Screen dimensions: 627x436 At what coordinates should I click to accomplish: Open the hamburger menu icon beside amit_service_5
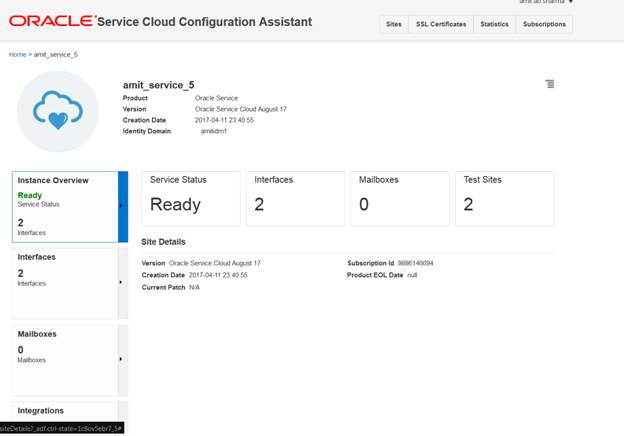[550, 84]
